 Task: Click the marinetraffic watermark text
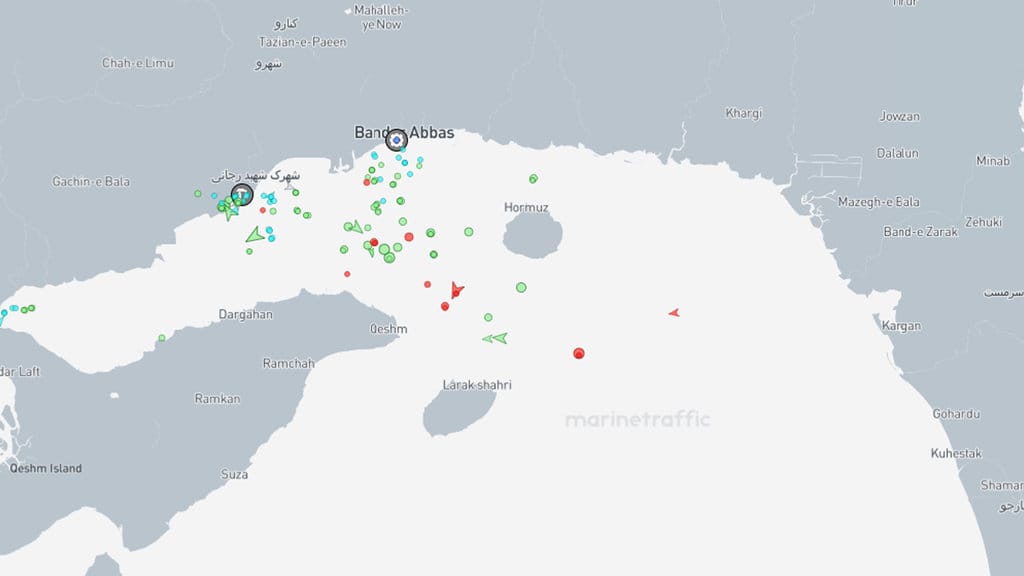point(639,421)
